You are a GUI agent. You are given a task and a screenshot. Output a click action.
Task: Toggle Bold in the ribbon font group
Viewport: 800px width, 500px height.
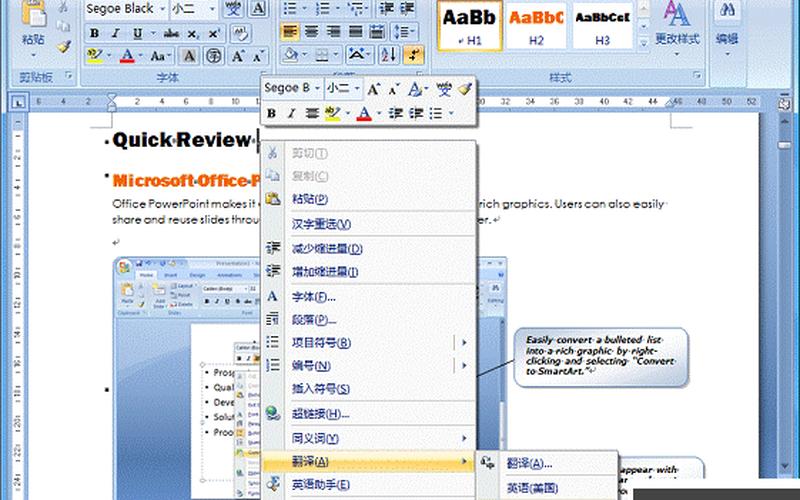pos(94,34)
